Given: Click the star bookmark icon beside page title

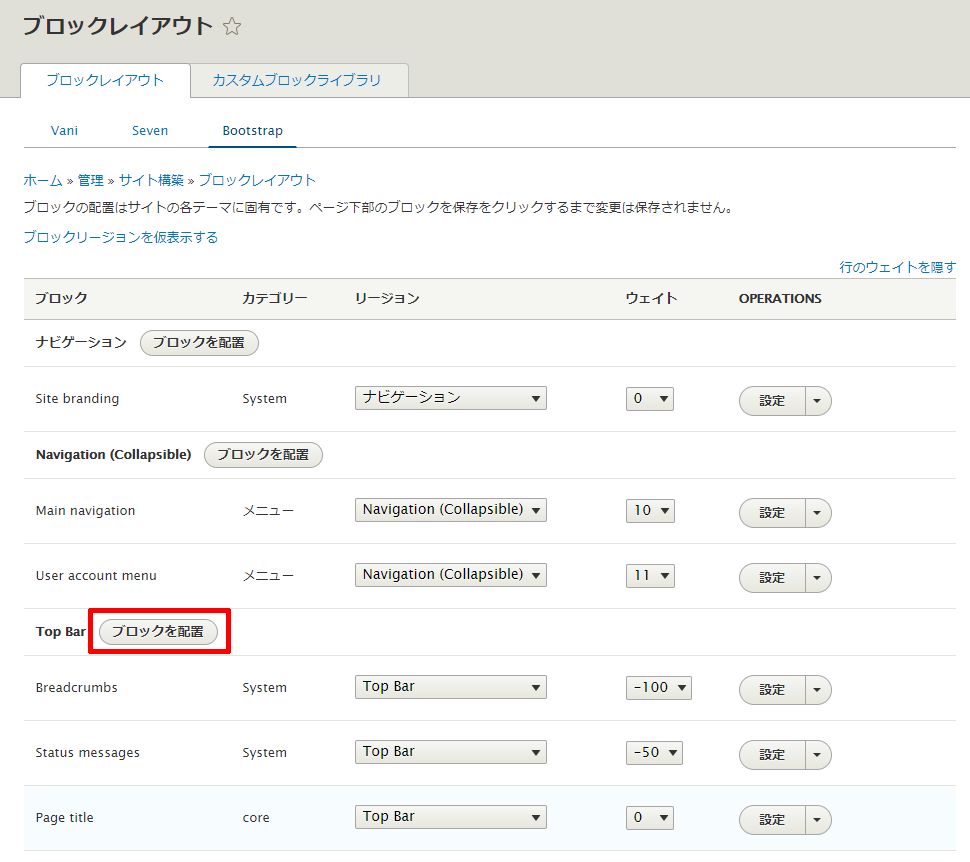Looking at the screenshot, I should (232, 27).
